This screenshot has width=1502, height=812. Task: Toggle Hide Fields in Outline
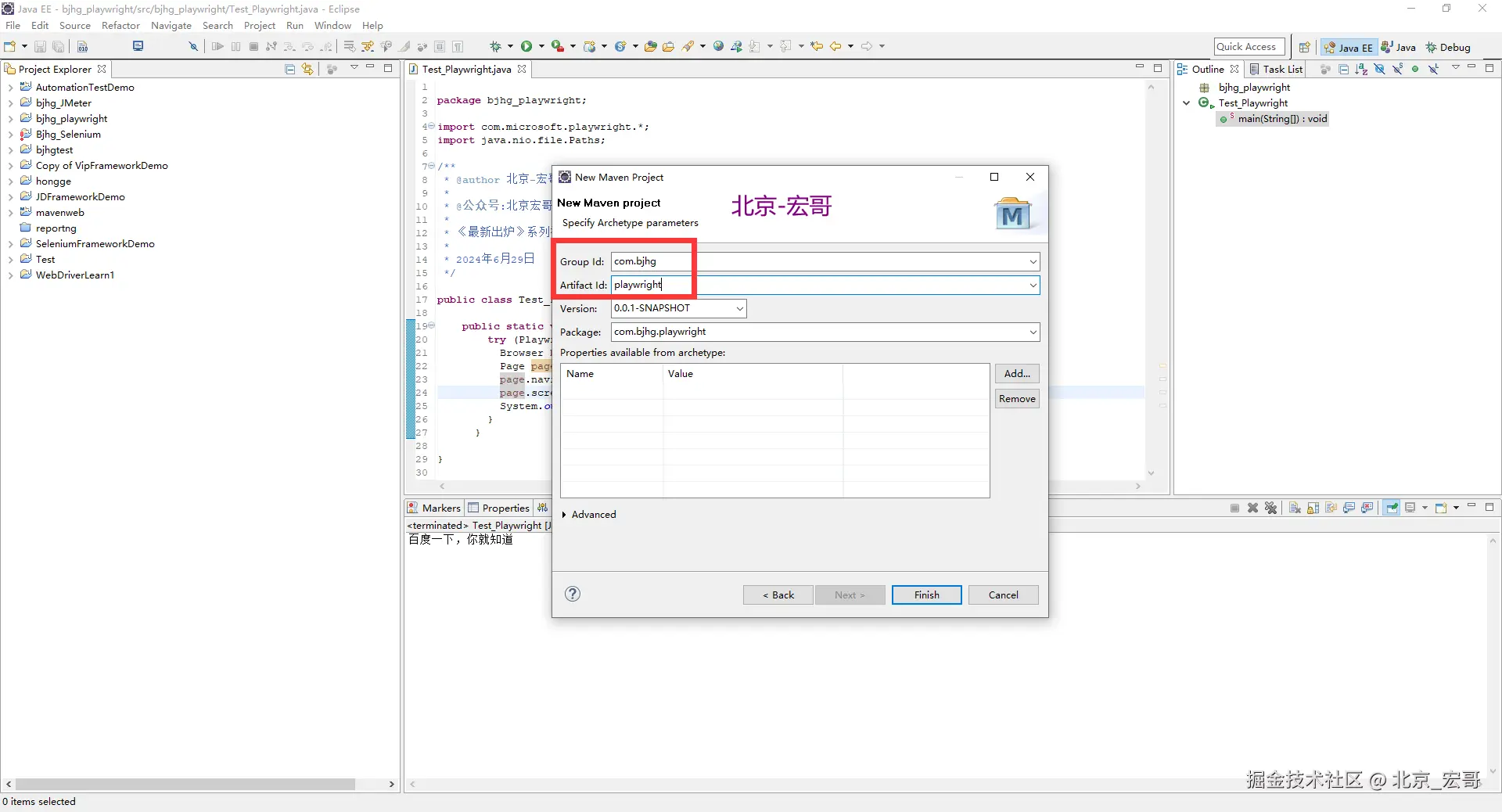click(1379, 69)
